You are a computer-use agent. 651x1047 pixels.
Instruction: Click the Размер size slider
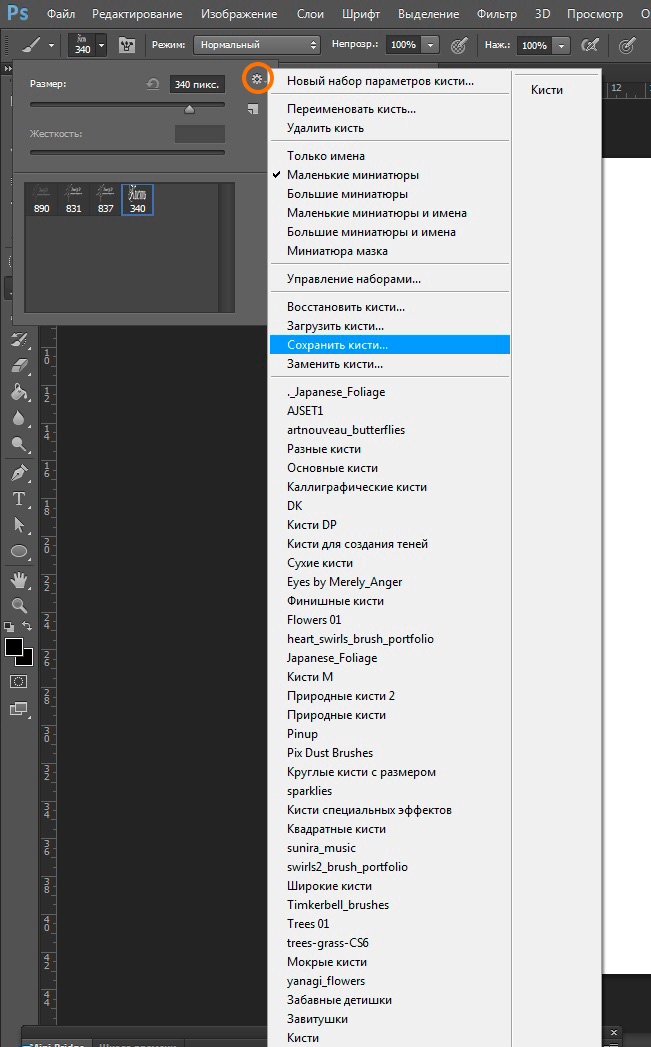[x=127, y=106]
